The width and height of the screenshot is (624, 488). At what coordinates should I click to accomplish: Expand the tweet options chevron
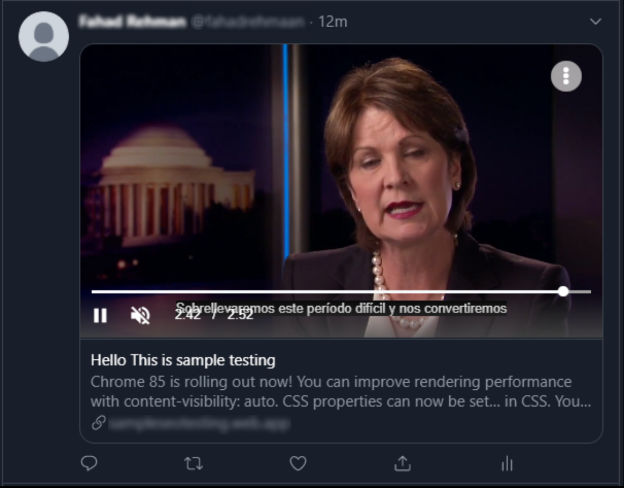pos(596,21)
